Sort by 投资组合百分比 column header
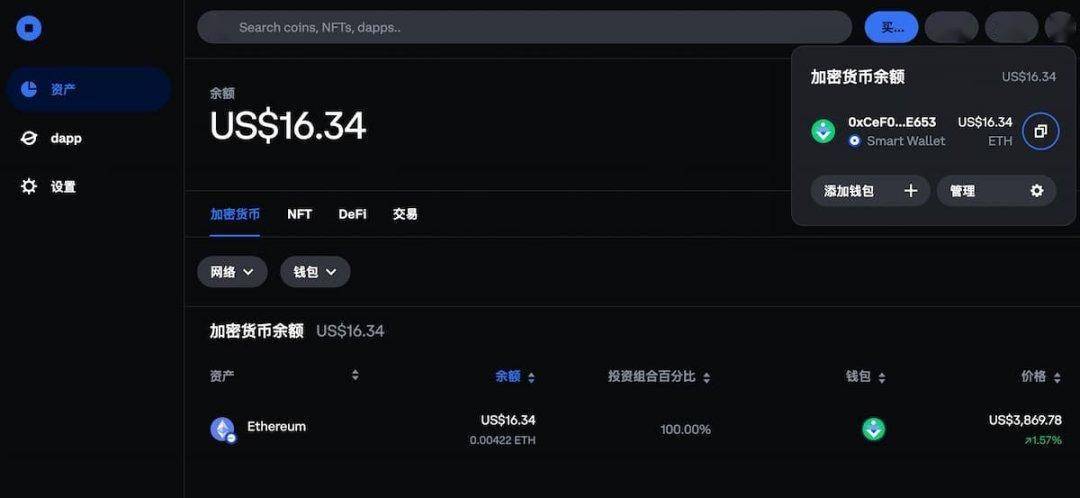 coord(658,377)
